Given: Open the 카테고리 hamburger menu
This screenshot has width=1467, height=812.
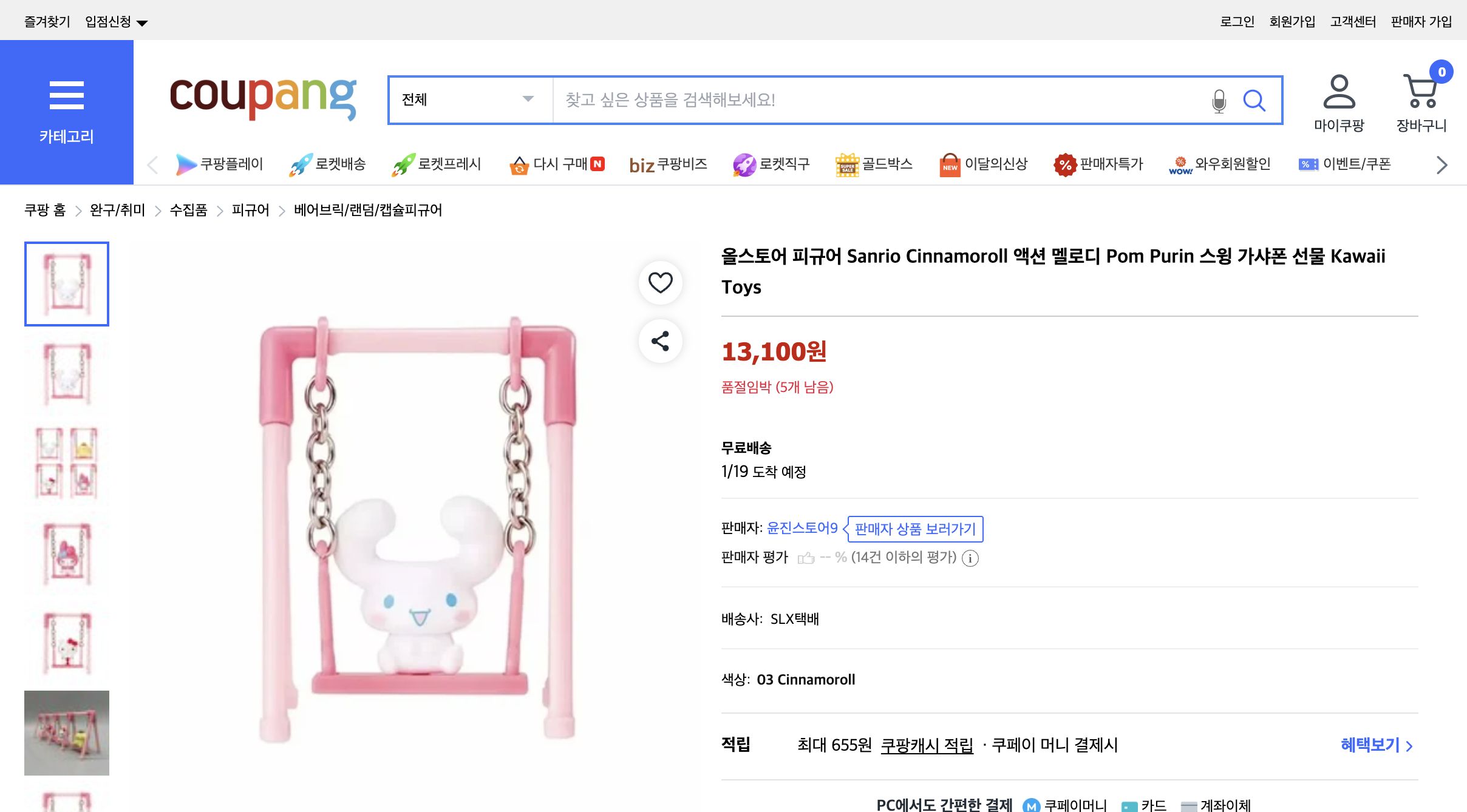Looking at the screenshot, I should coord(66,95).
